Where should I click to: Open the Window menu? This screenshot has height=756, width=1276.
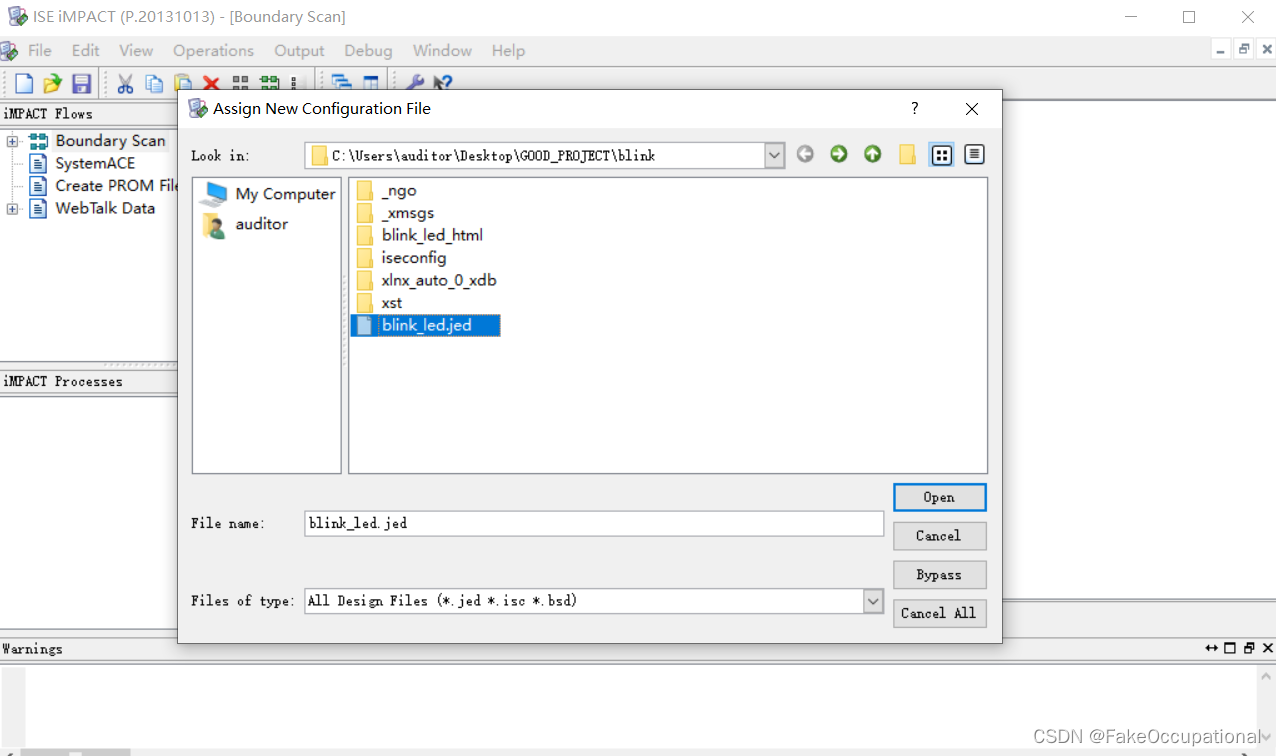(x=442, y=50)
